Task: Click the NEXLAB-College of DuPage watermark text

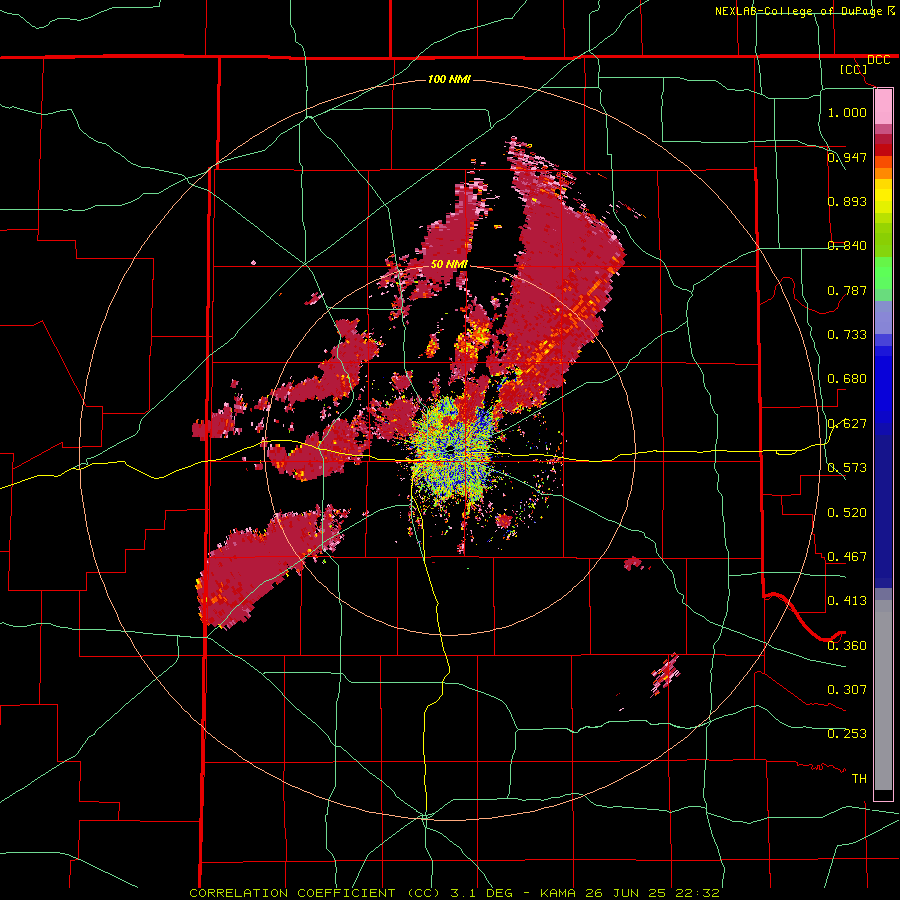Action: point(804,11)
